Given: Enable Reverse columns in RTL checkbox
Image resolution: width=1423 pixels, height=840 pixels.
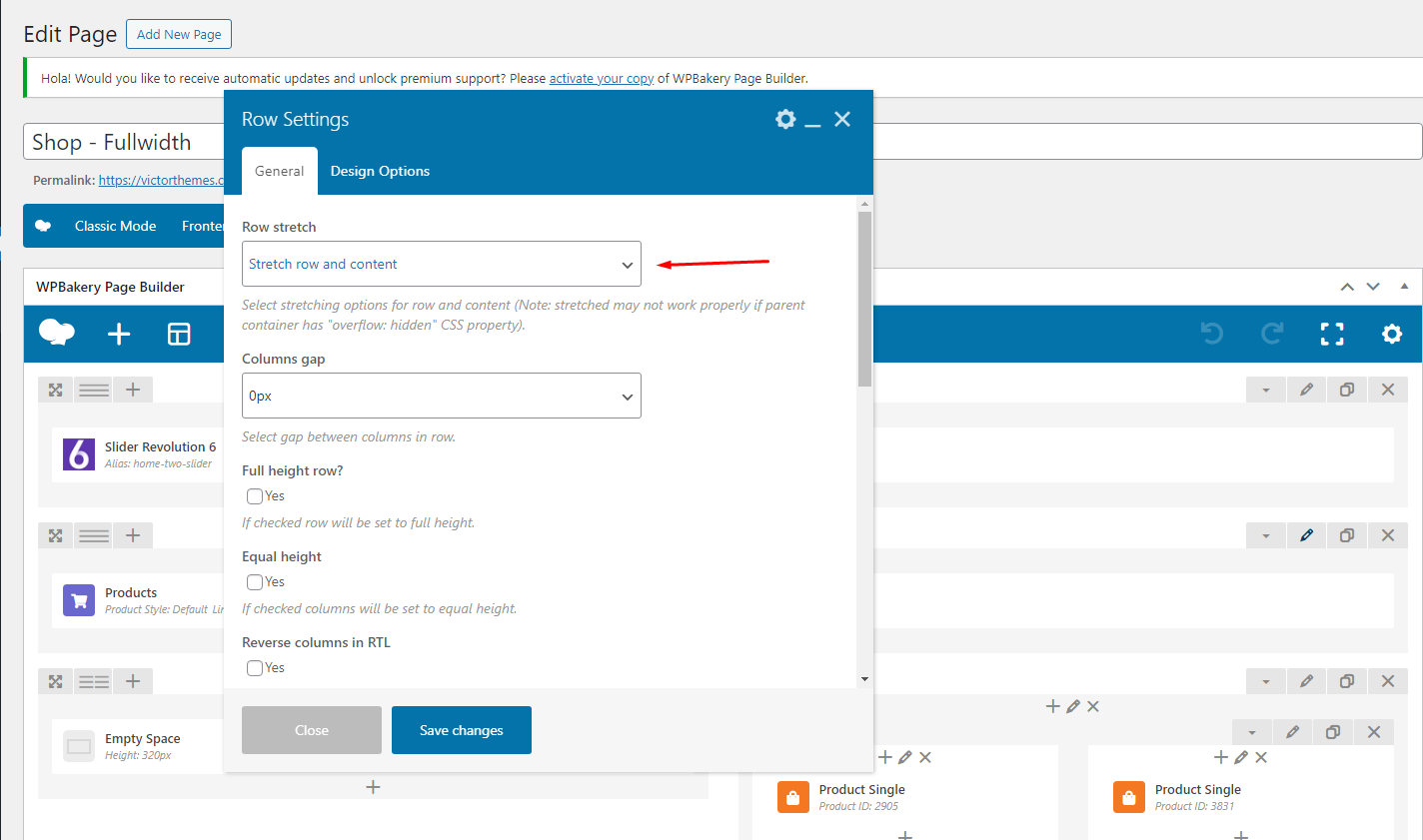Looking at the screenshot, I should click(255, 668).
